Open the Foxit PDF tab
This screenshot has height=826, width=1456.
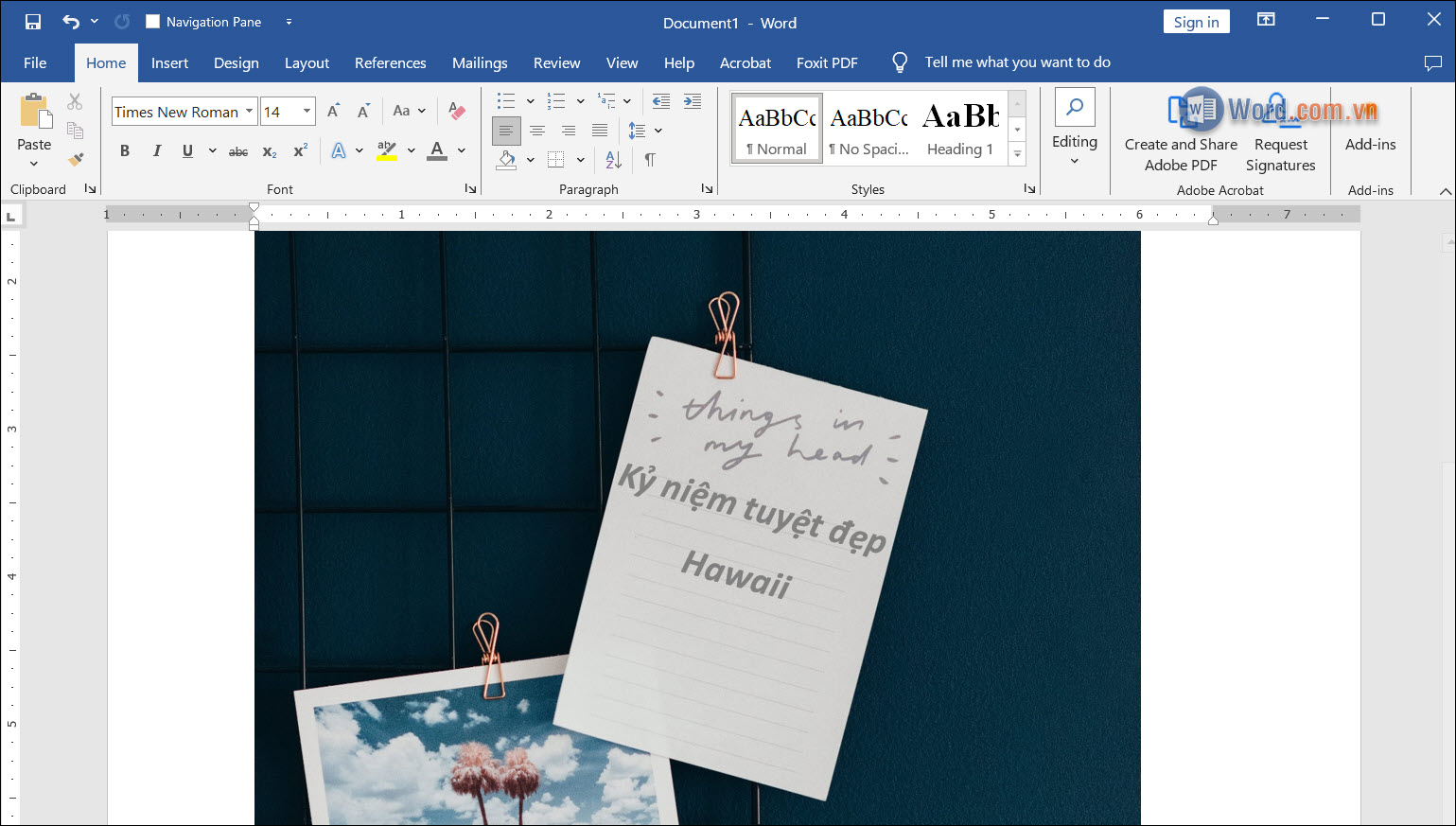(827, 62)
